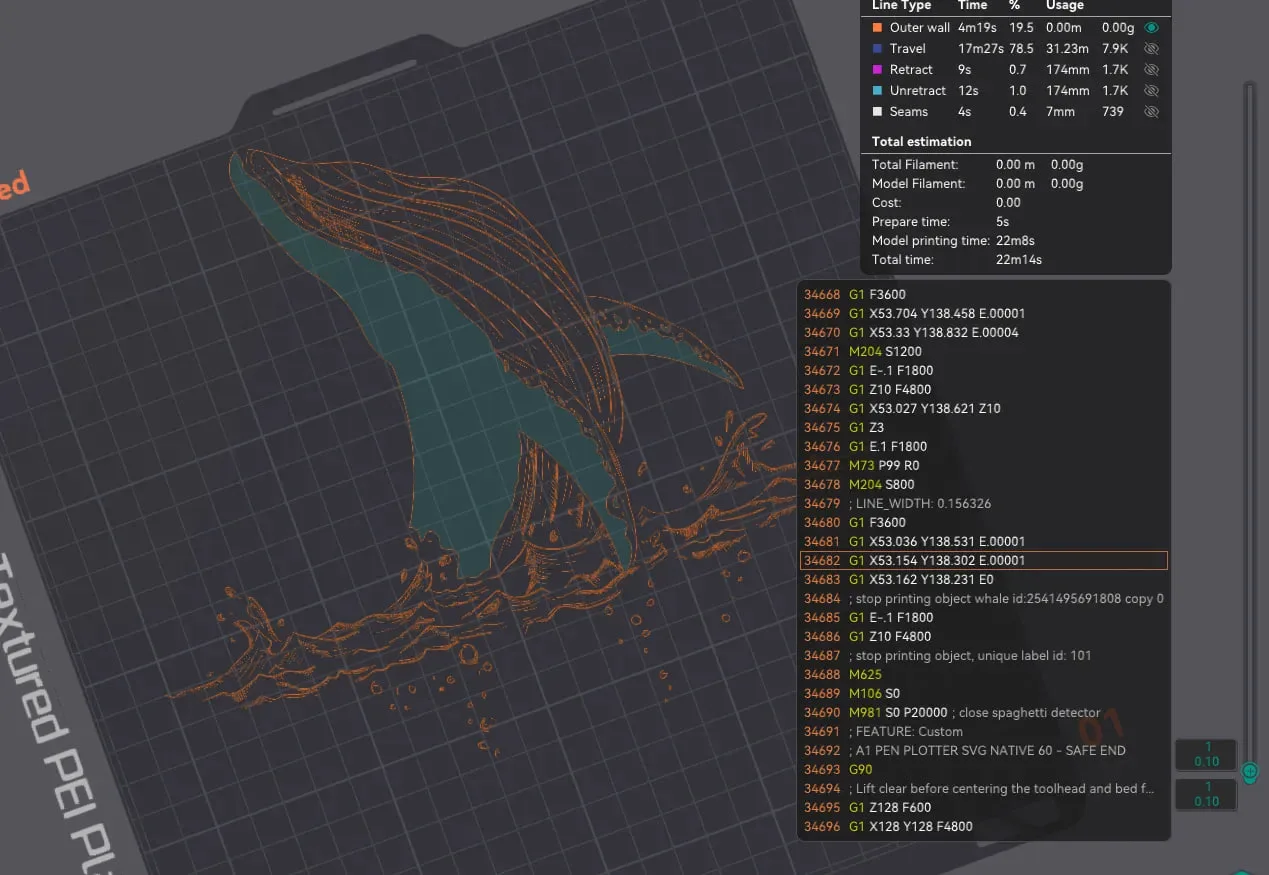Select FEATURE: Custom comment line
The width and height of the screenshot is (1269, 875).
(983, 732)
